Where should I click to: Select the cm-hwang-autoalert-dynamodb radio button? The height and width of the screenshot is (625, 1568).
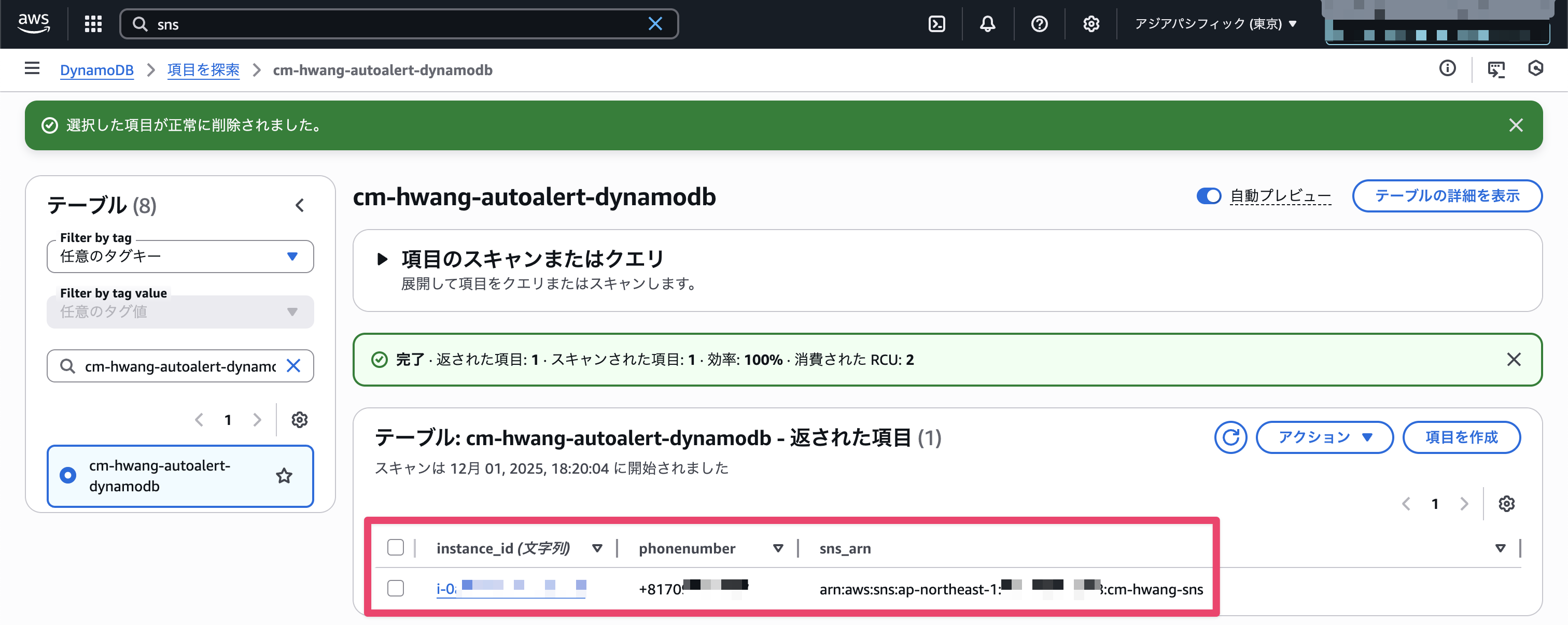click(x=68, y=475)
